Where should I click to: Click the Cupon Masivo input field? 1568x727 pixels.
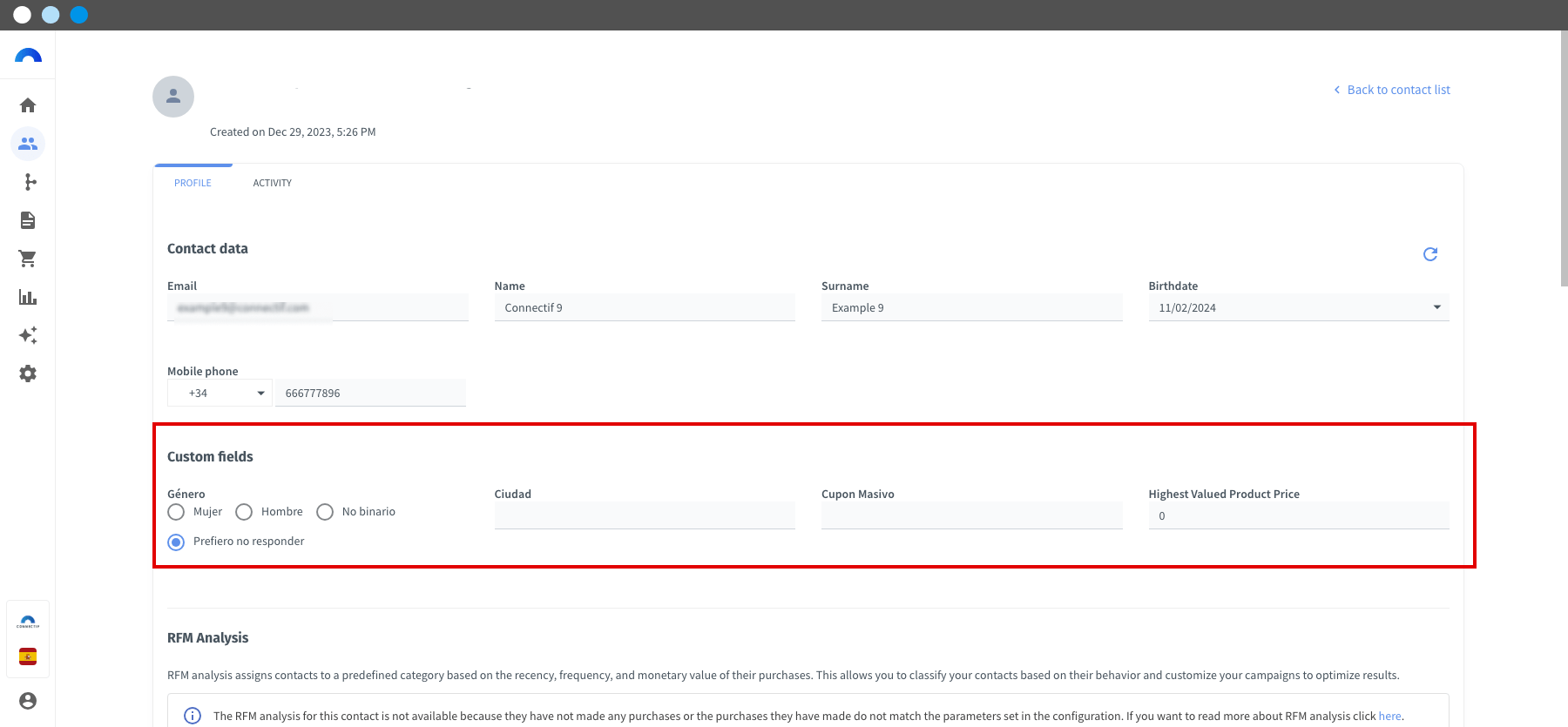pyautogui.click(x=972, y=515)
